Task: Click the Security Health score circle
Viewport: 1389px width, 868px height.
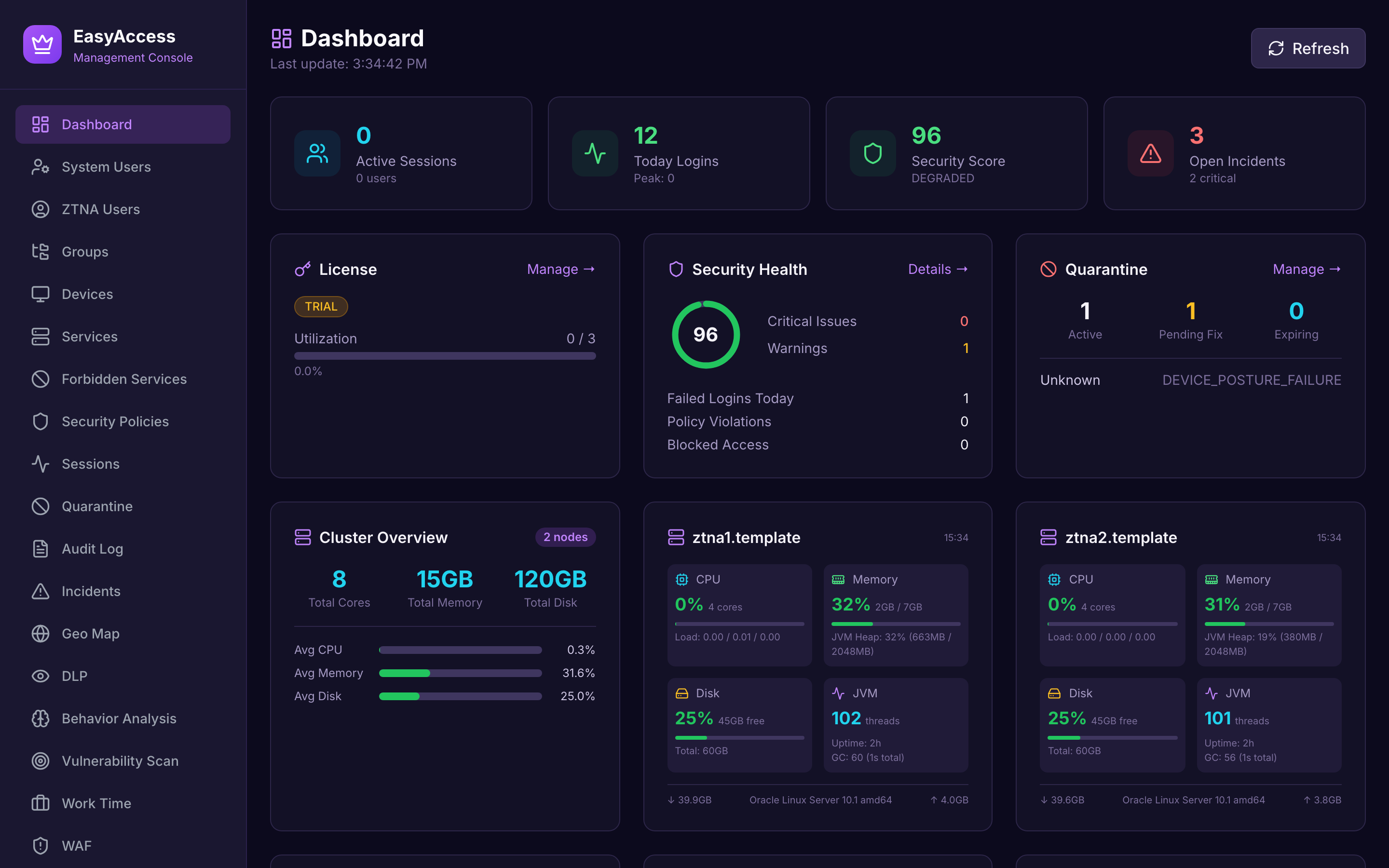Action: 706,335
